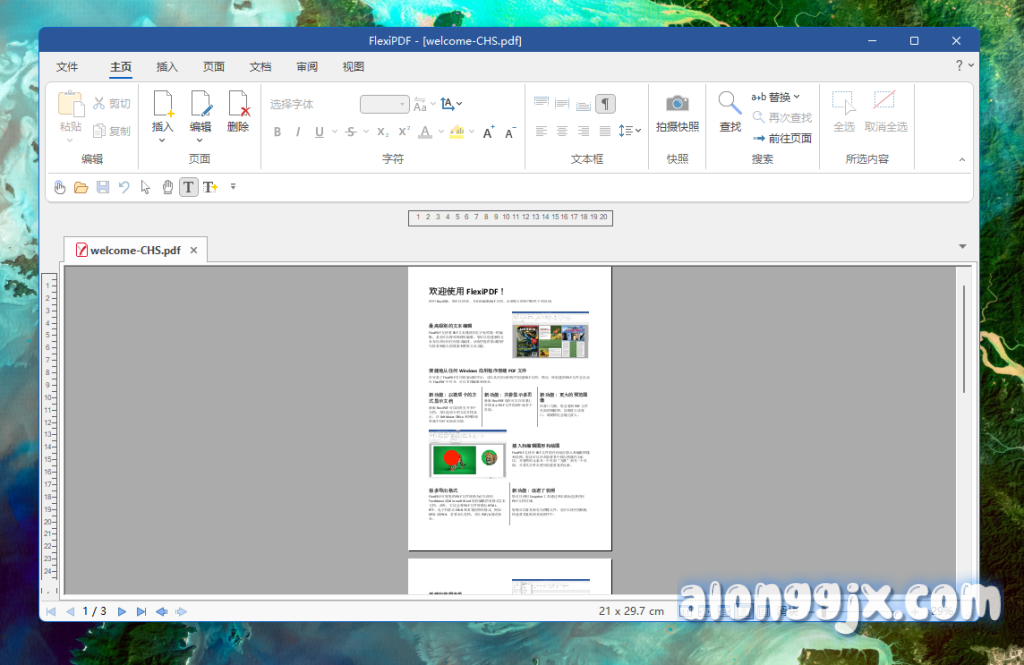Click the Open folder icon

81,187
